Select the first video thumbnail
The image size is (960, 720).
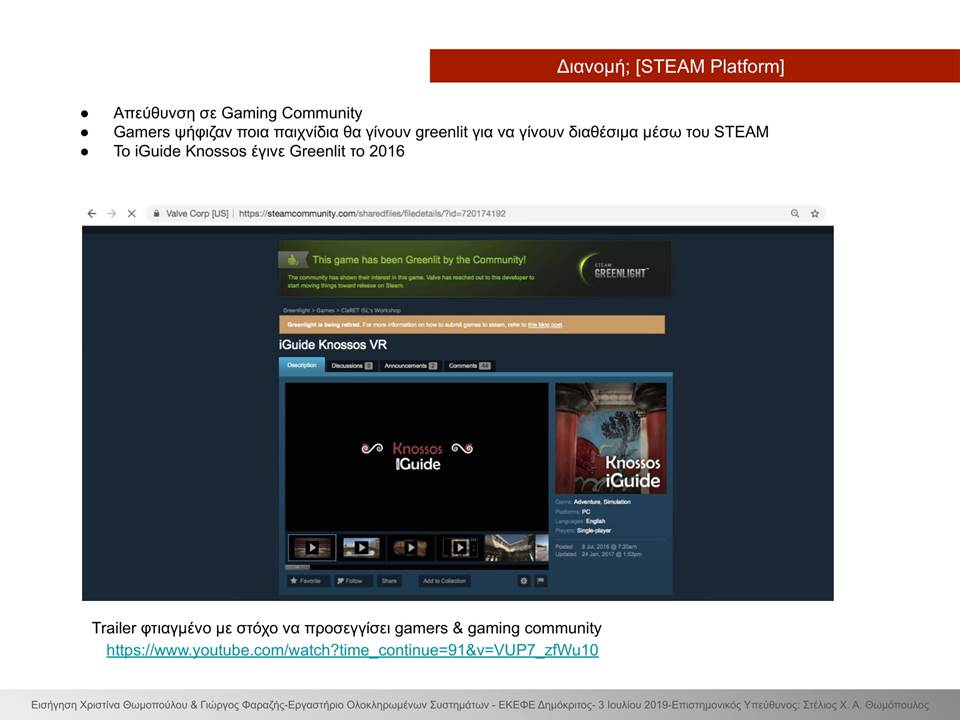(x=312, y=547)
